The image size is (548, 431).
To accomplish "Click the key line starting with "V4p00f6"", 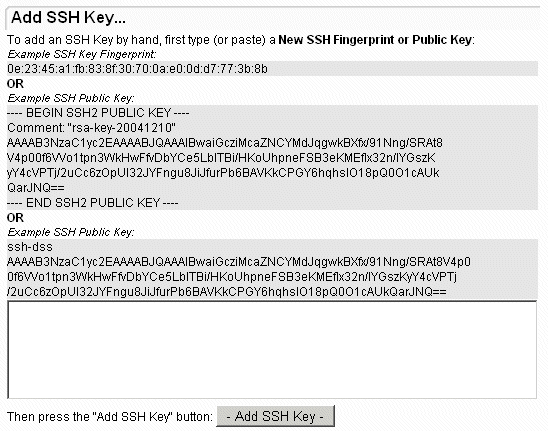I will (x=221, y=158).
